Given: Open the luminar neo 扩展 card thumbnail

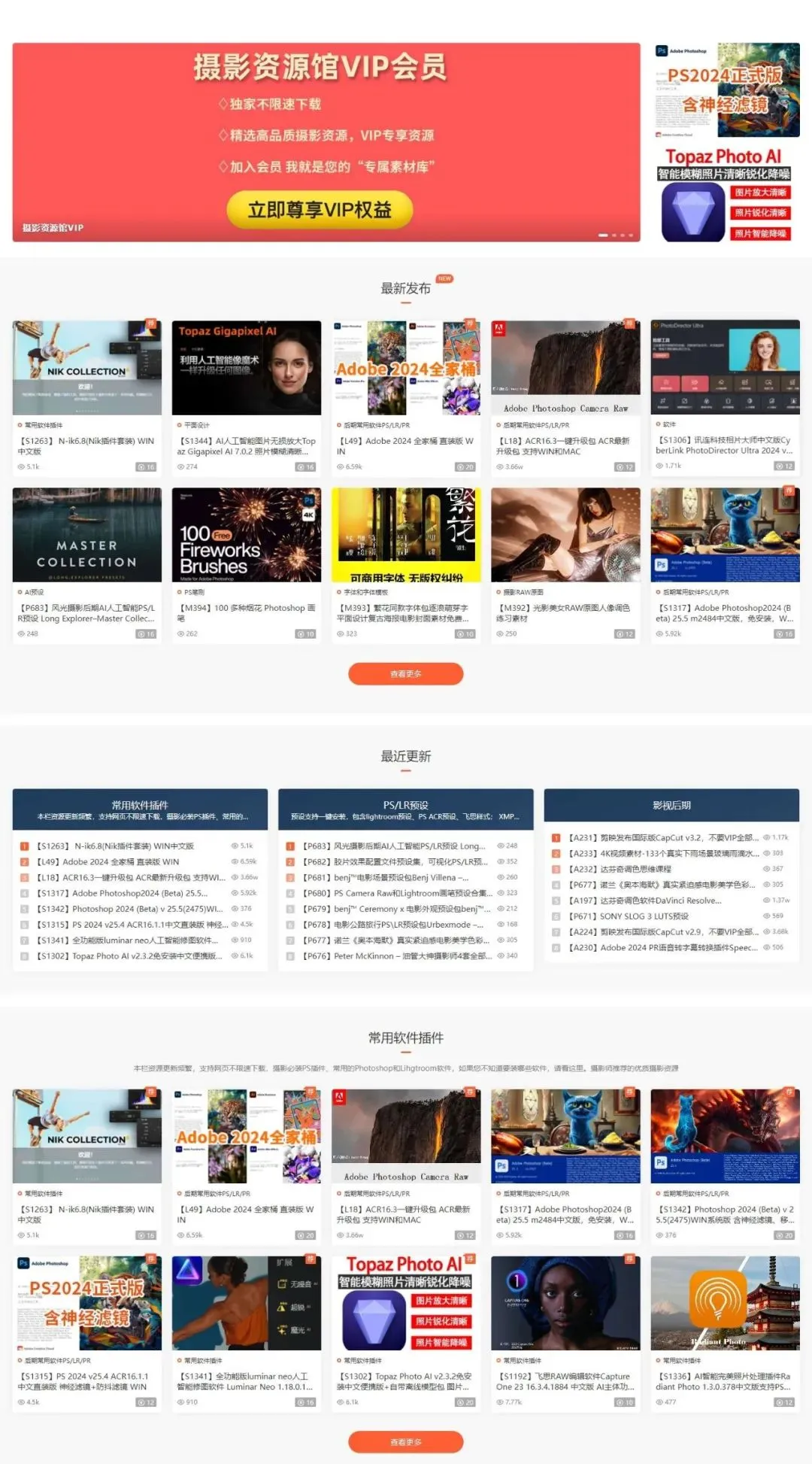Looking at the screenshot, I should (247, 1303).
